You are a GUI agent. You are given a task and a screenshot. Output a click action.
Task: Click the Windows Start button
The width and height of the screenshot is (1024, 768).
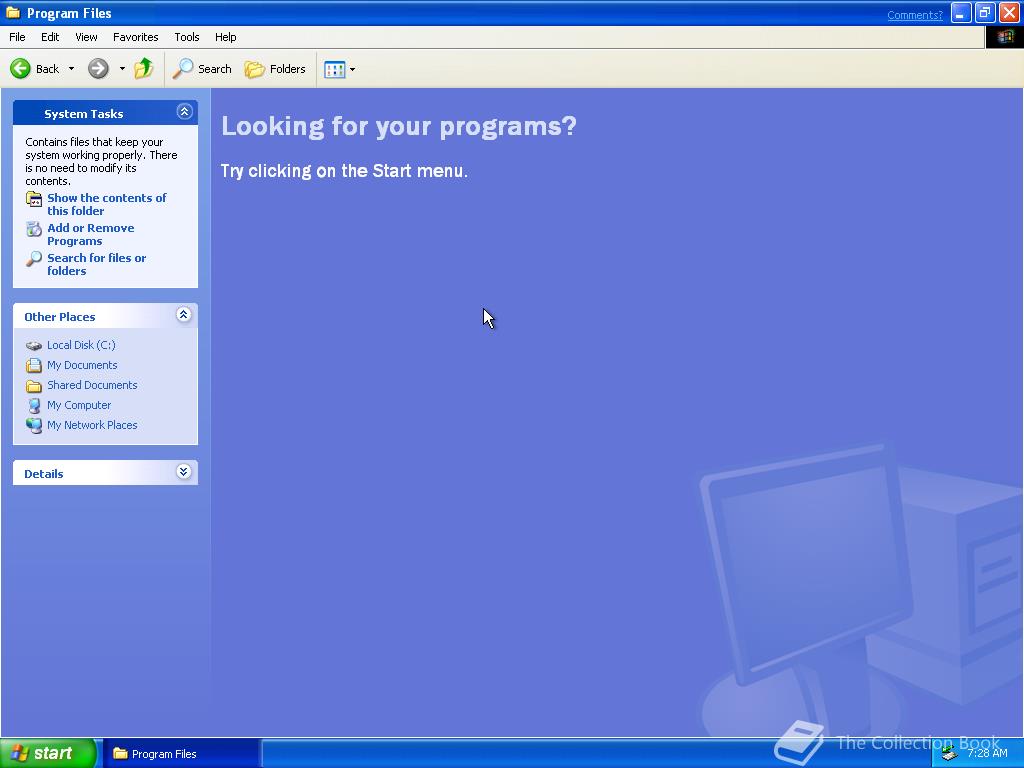pyautogui.click(x=48, y=753)
